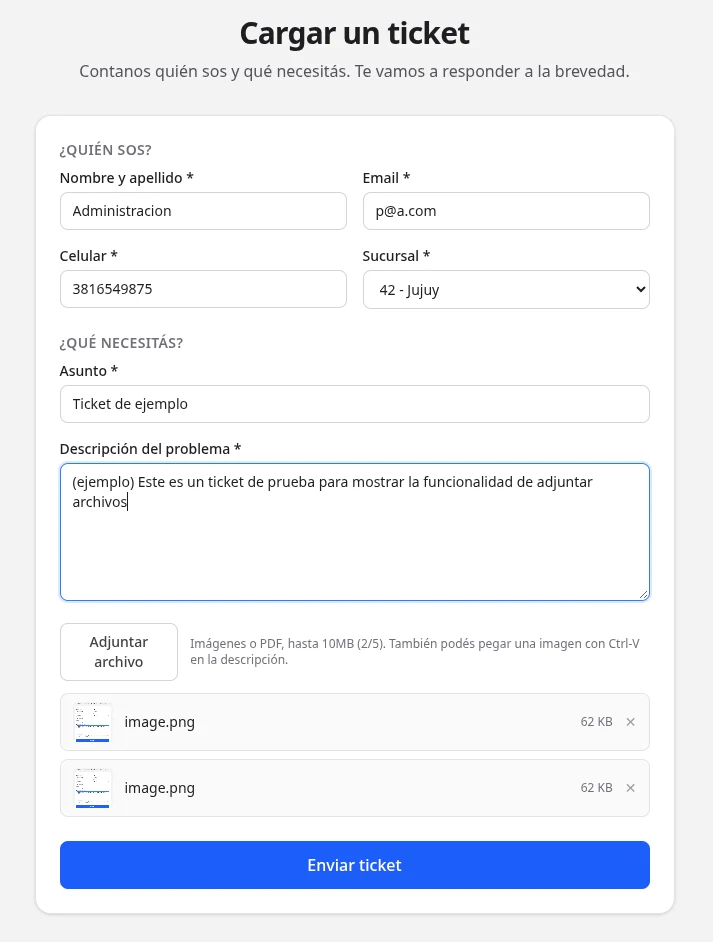Screen dimensions: 713x942
Task: Click the 'Nombre y apellido *' label
Action: 126,178
